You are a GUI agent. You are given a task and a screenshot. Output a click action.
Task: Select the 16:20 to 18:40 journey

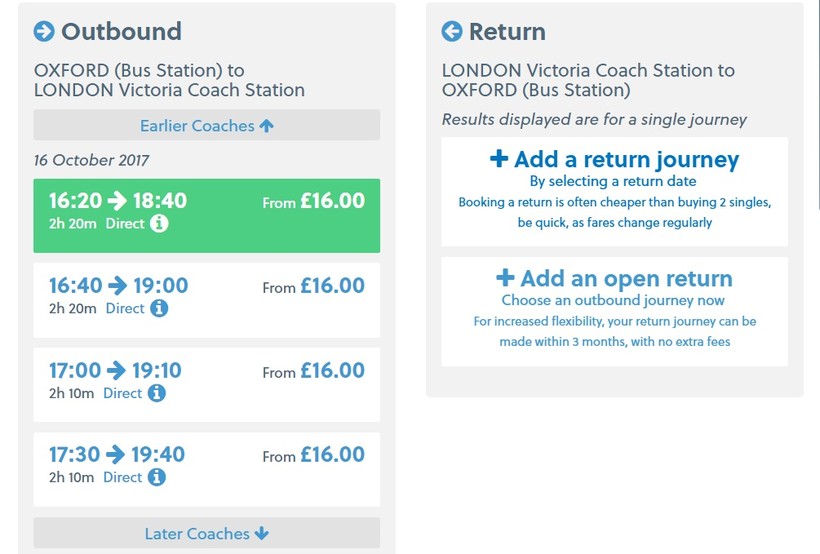[x=207, y=215]
